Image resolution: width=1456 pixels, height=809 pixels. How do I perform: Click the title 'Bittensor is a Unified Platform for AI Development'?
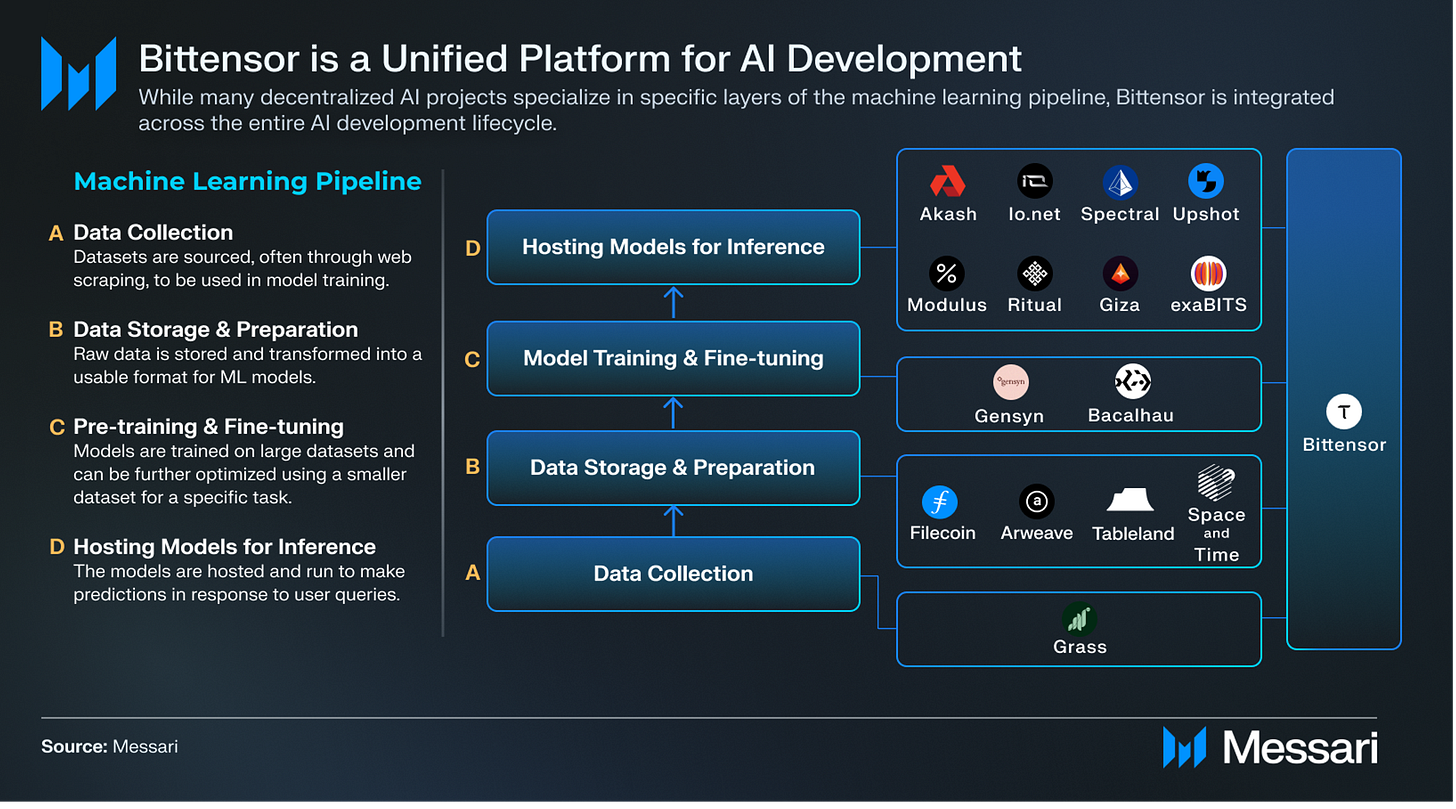pyautogui.click(x=581, y=59)
